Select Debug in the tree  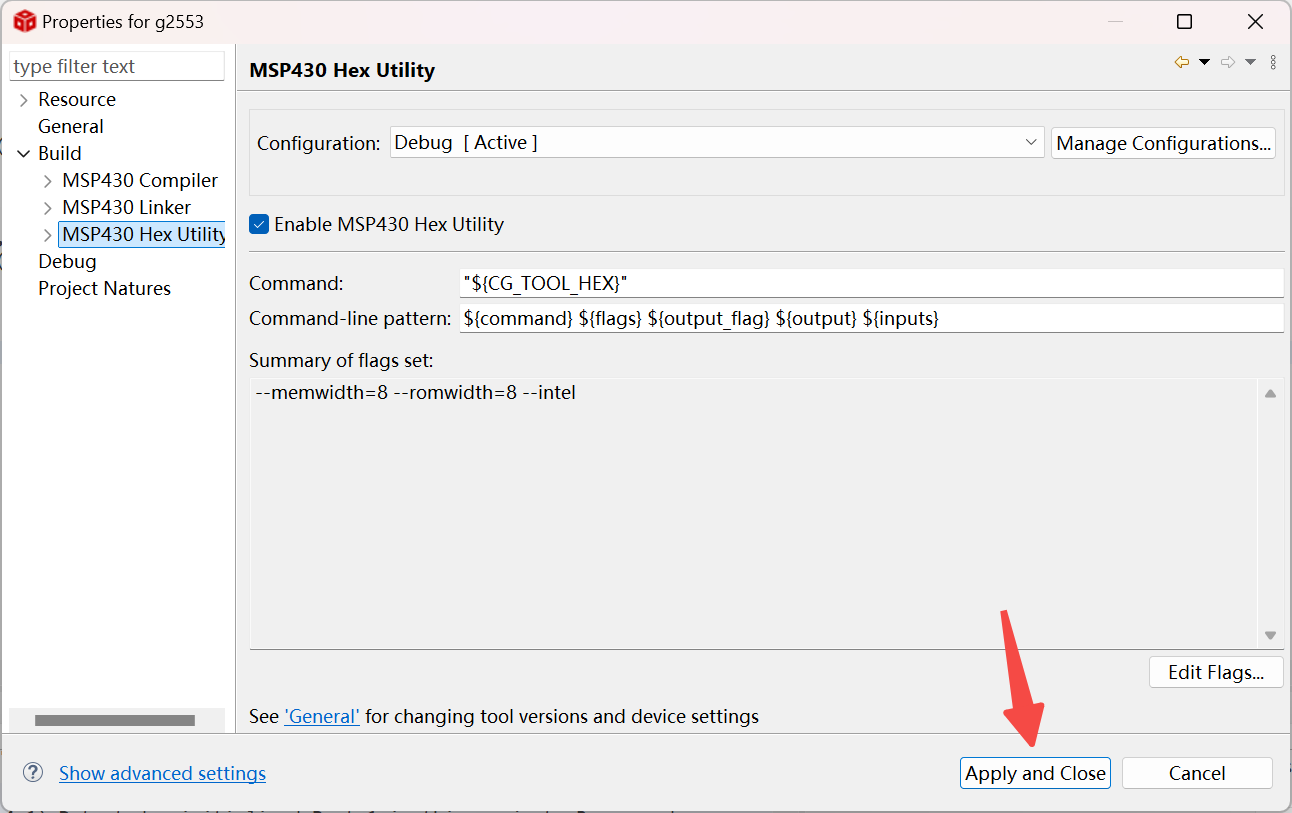coord(67,261)
